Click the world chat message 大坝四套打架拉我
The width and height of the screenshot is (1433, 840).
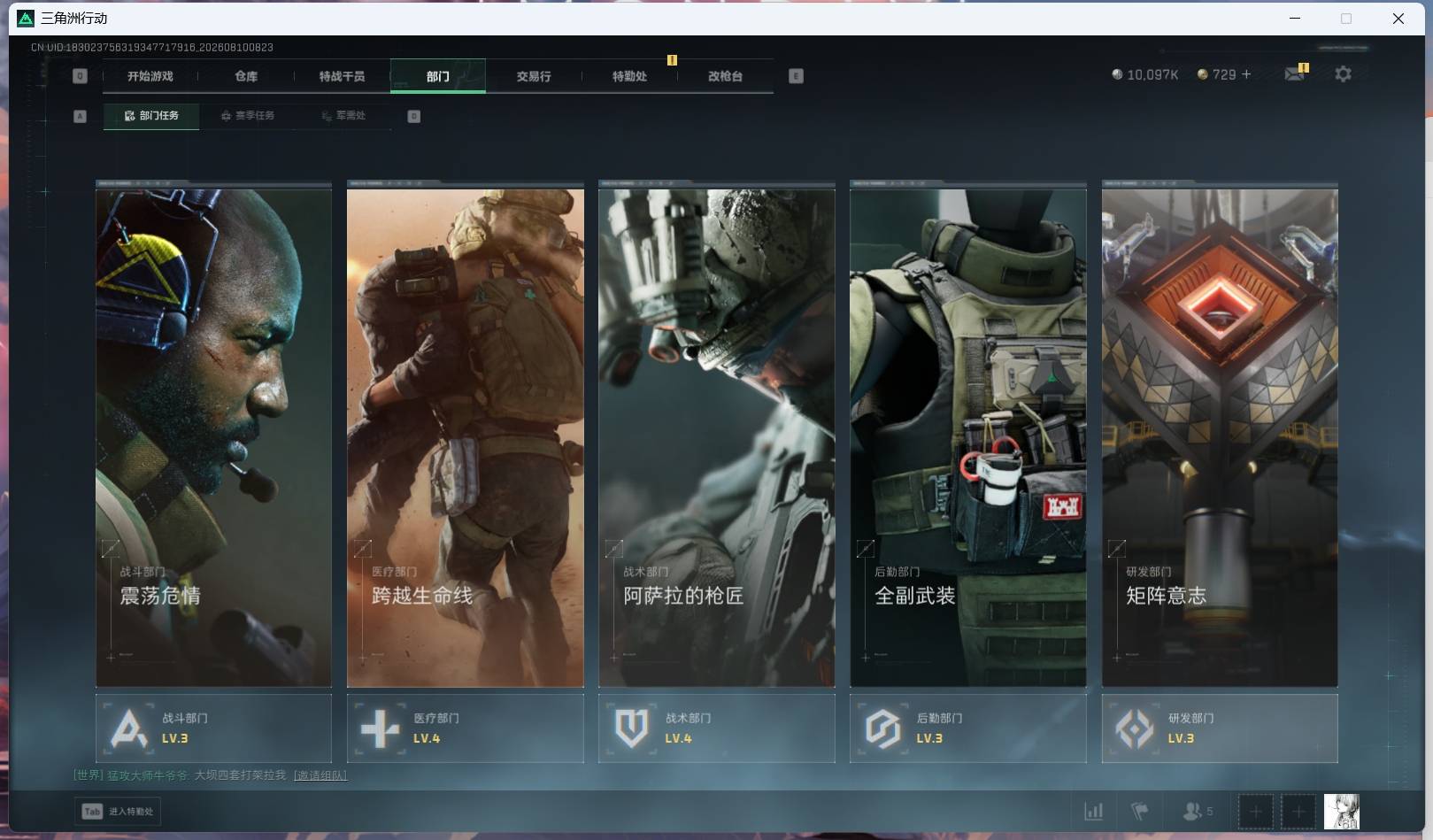pos(240,775)
